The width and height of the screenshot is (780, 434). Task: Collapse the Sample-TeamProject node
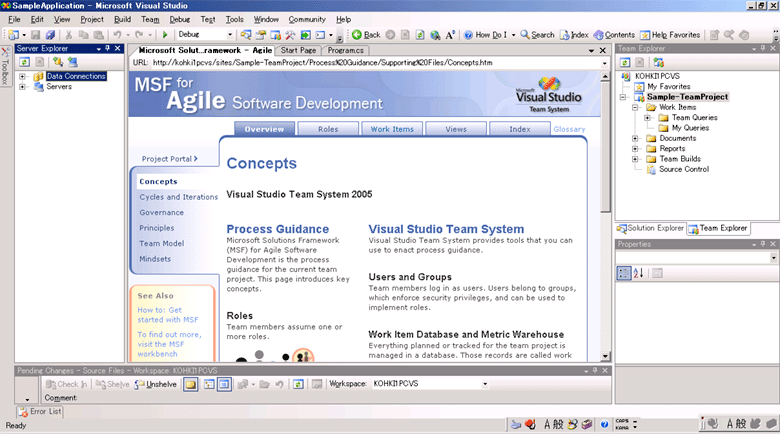623,97
